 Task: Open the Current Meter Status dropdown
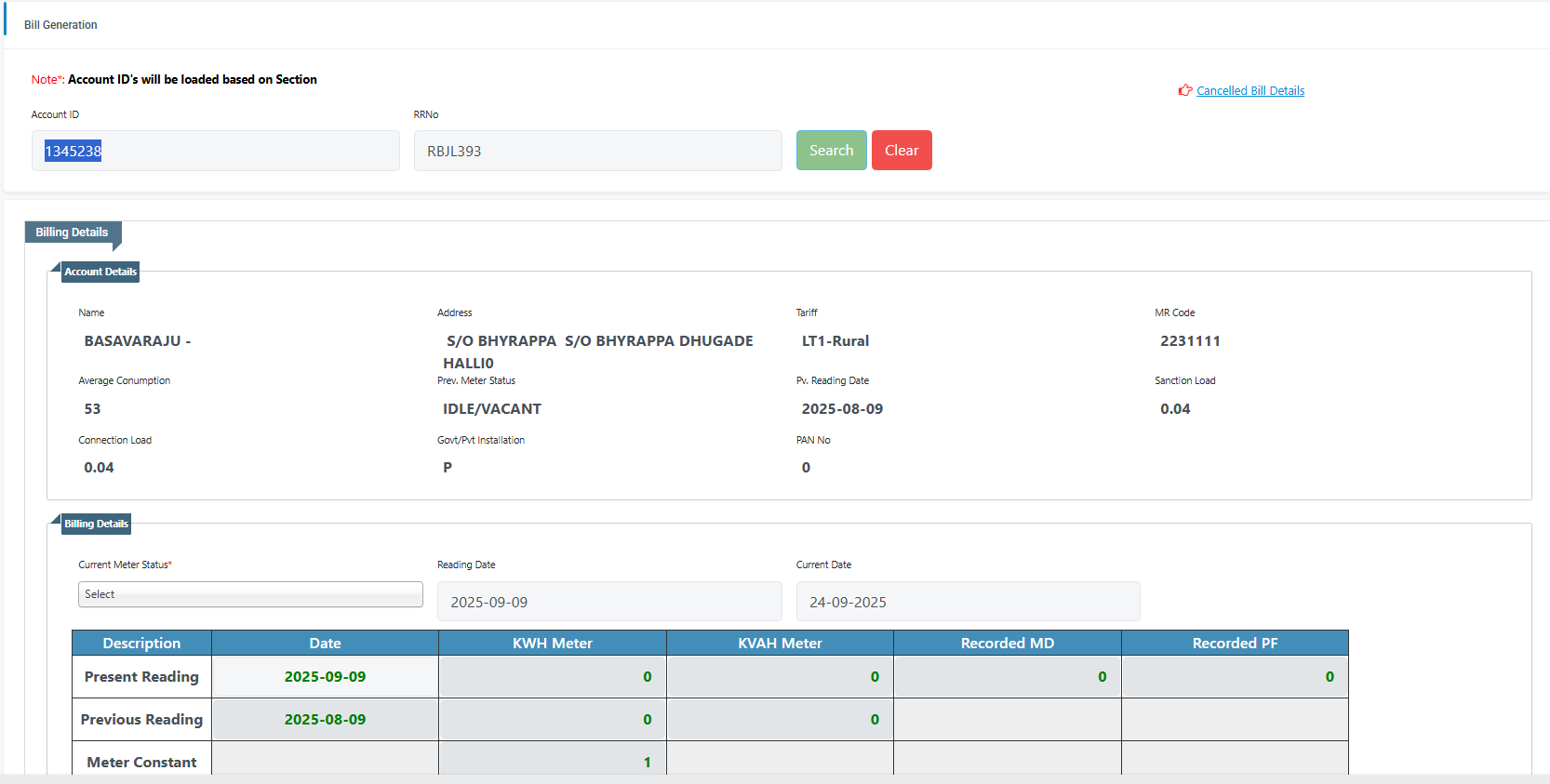(250, 594)
